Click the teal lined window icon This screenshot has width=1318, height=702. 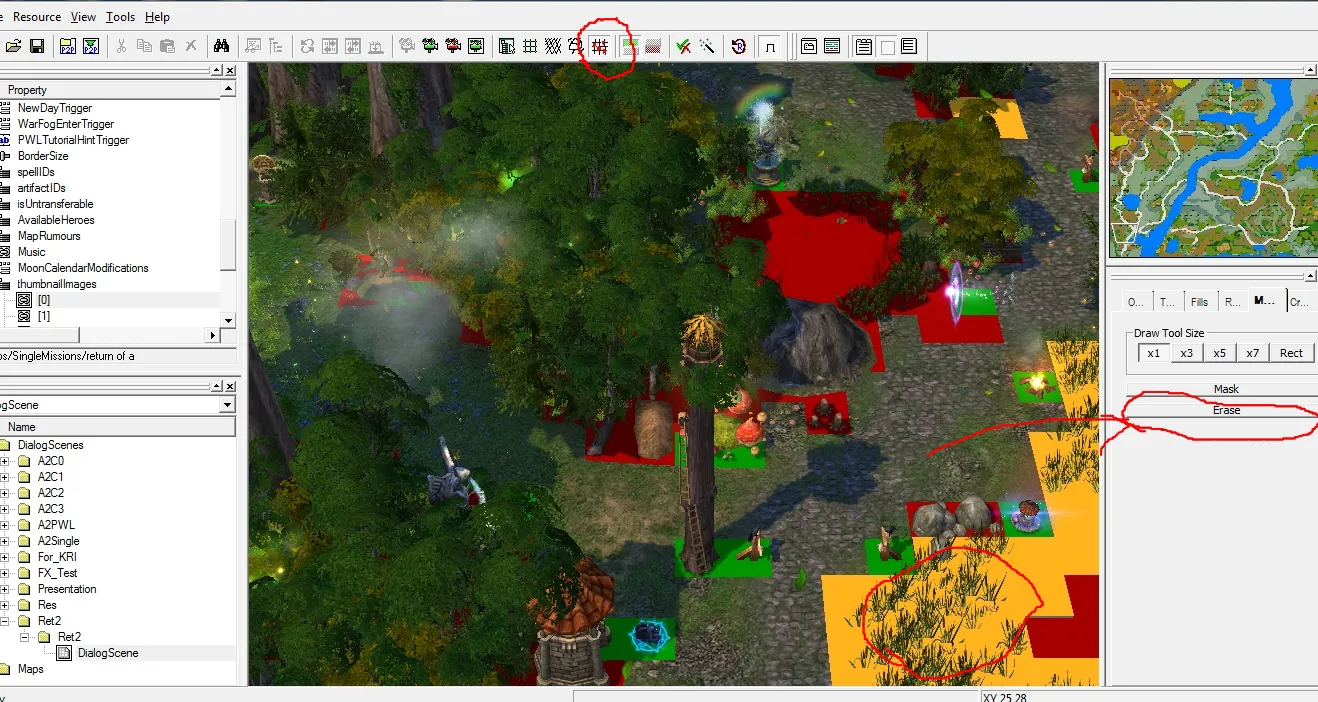[832, 46]
